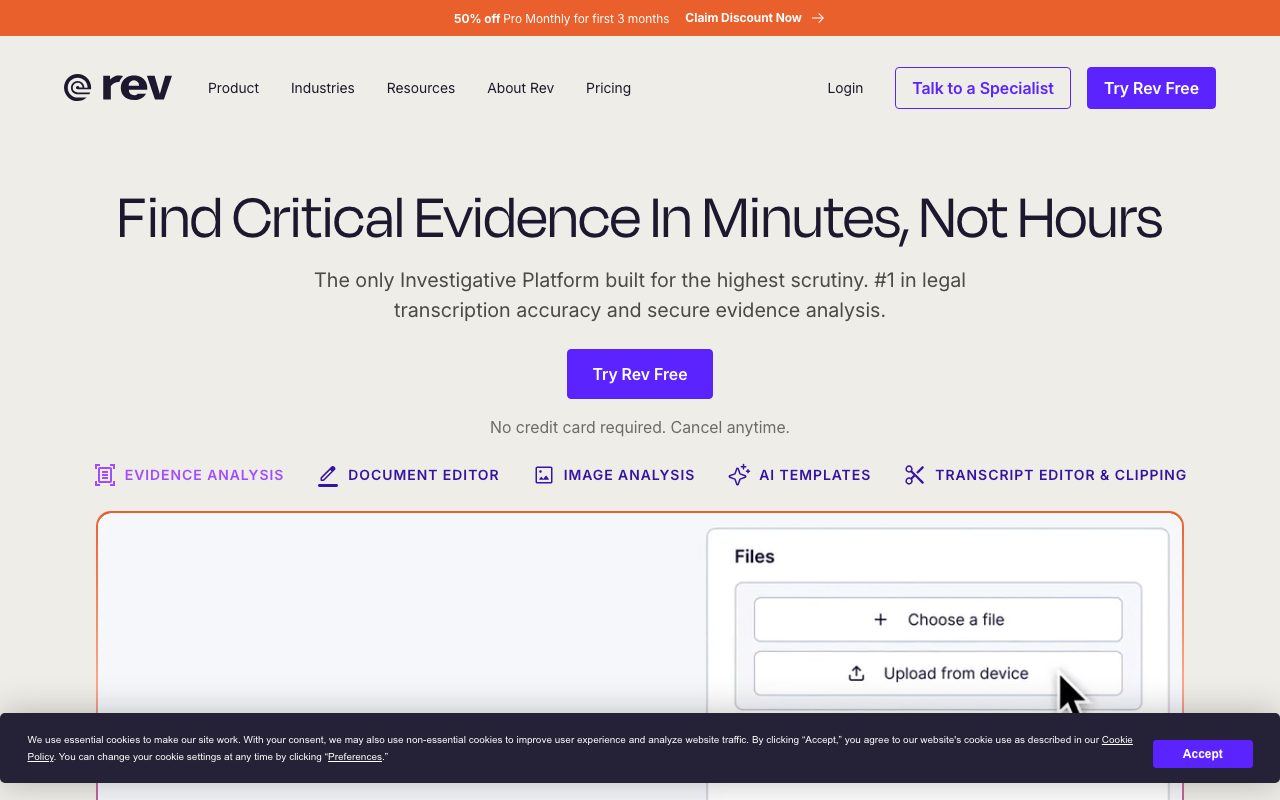Switch to Transcript Editor & Clipping tab
The width and height of the screenshot is (1280, 800).
(1045, 475)
